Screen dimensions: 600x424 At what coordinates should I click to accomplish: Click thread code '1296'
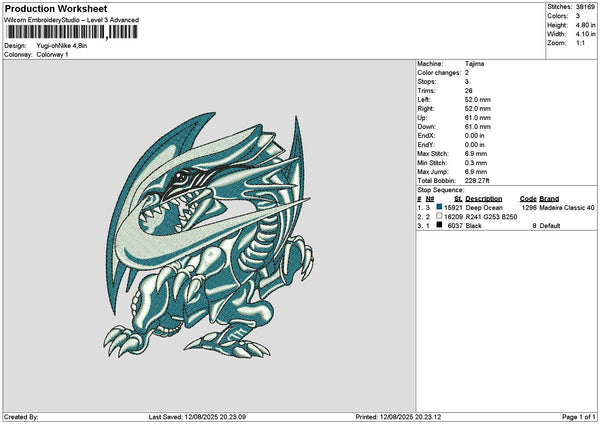[x=529, y=208]
